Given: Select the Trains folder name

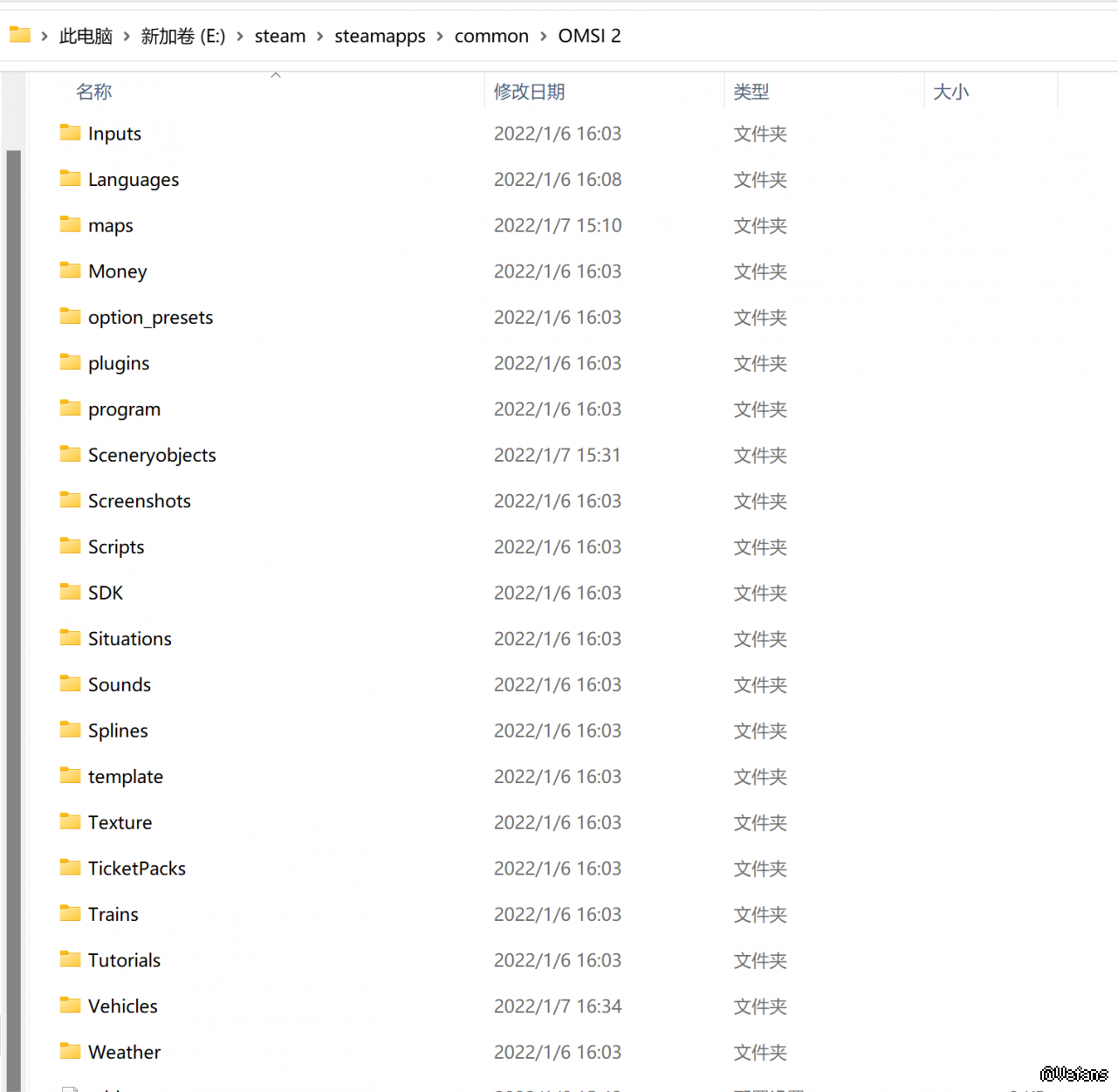Looking at the screenshot, I should [113, 914].
